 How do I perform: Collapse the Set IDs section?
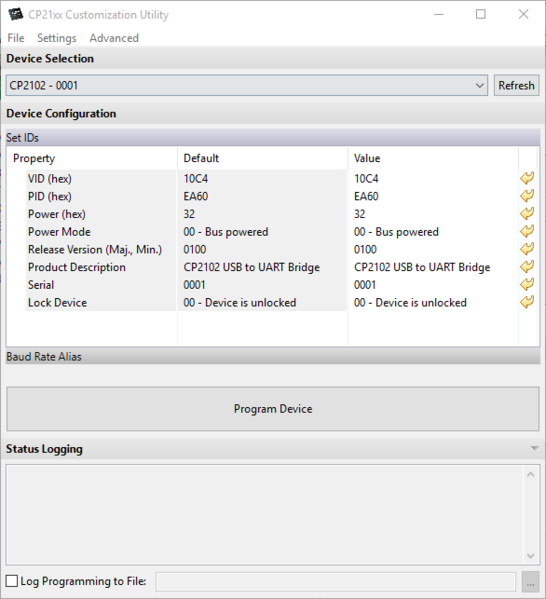273,138
